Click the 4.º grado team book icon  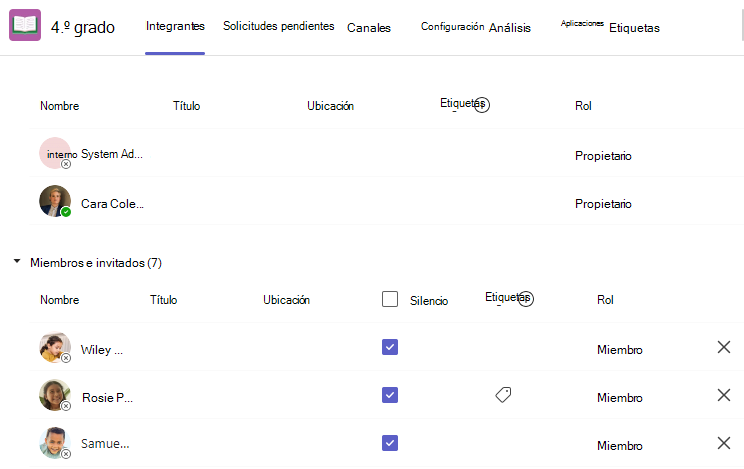click(25, 25)
